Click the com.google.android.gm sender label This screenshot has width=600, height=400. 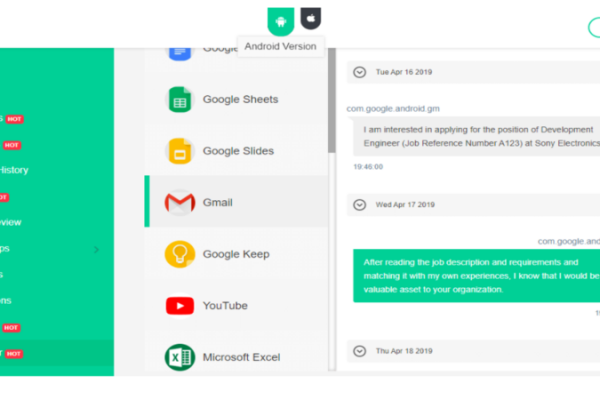393,109
